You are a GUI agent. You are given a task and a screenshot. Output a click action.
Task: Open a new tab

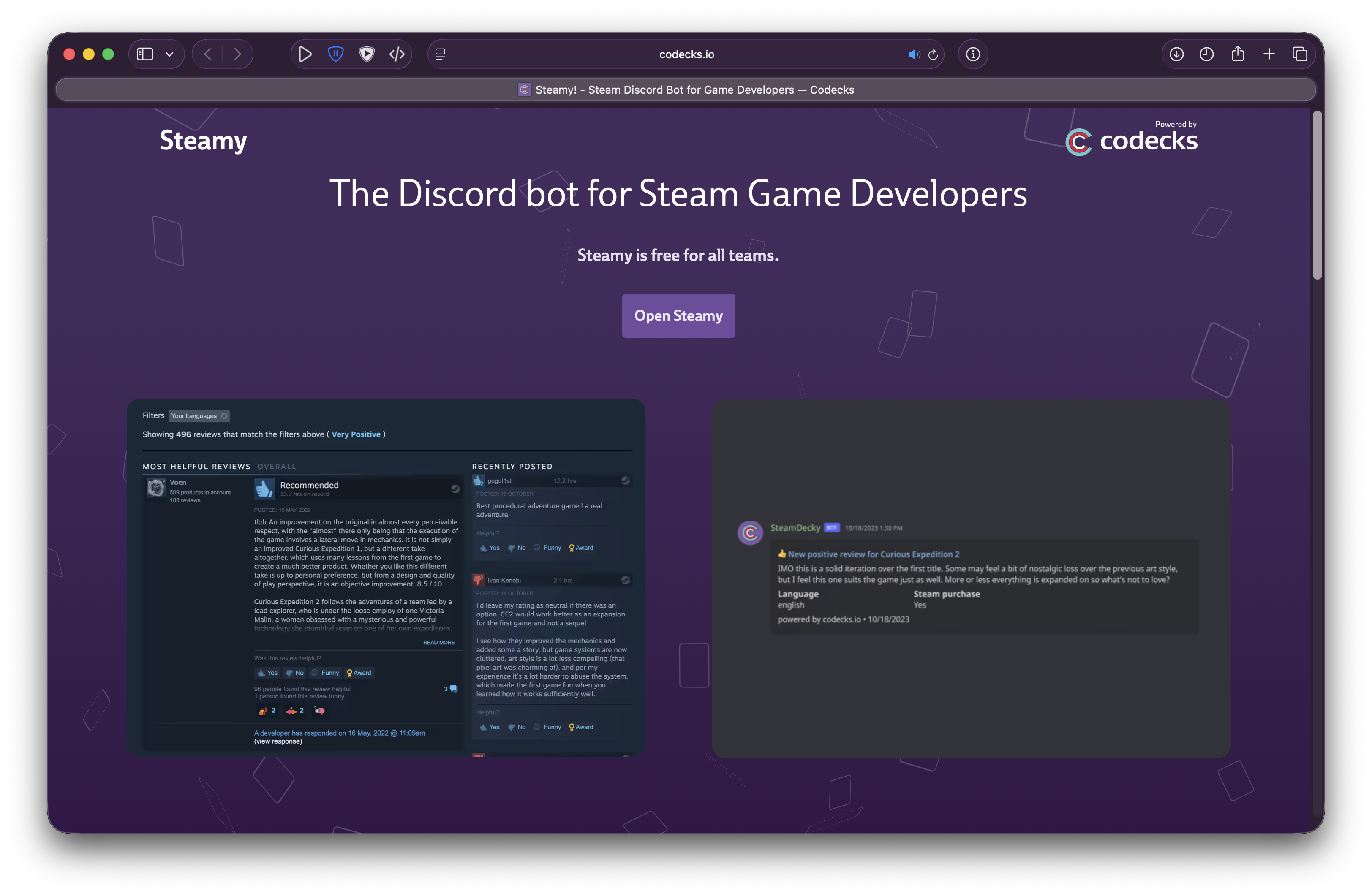click(1269, 54)
